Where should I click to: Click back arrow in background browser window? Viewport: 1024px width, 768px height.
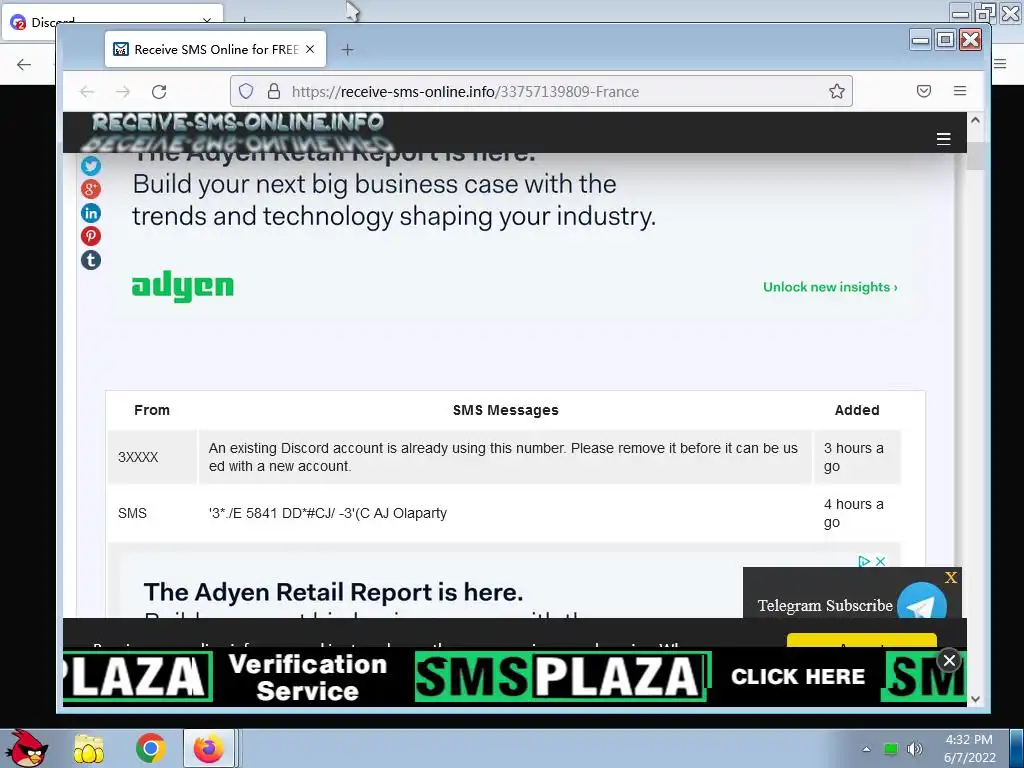point(24,64)
